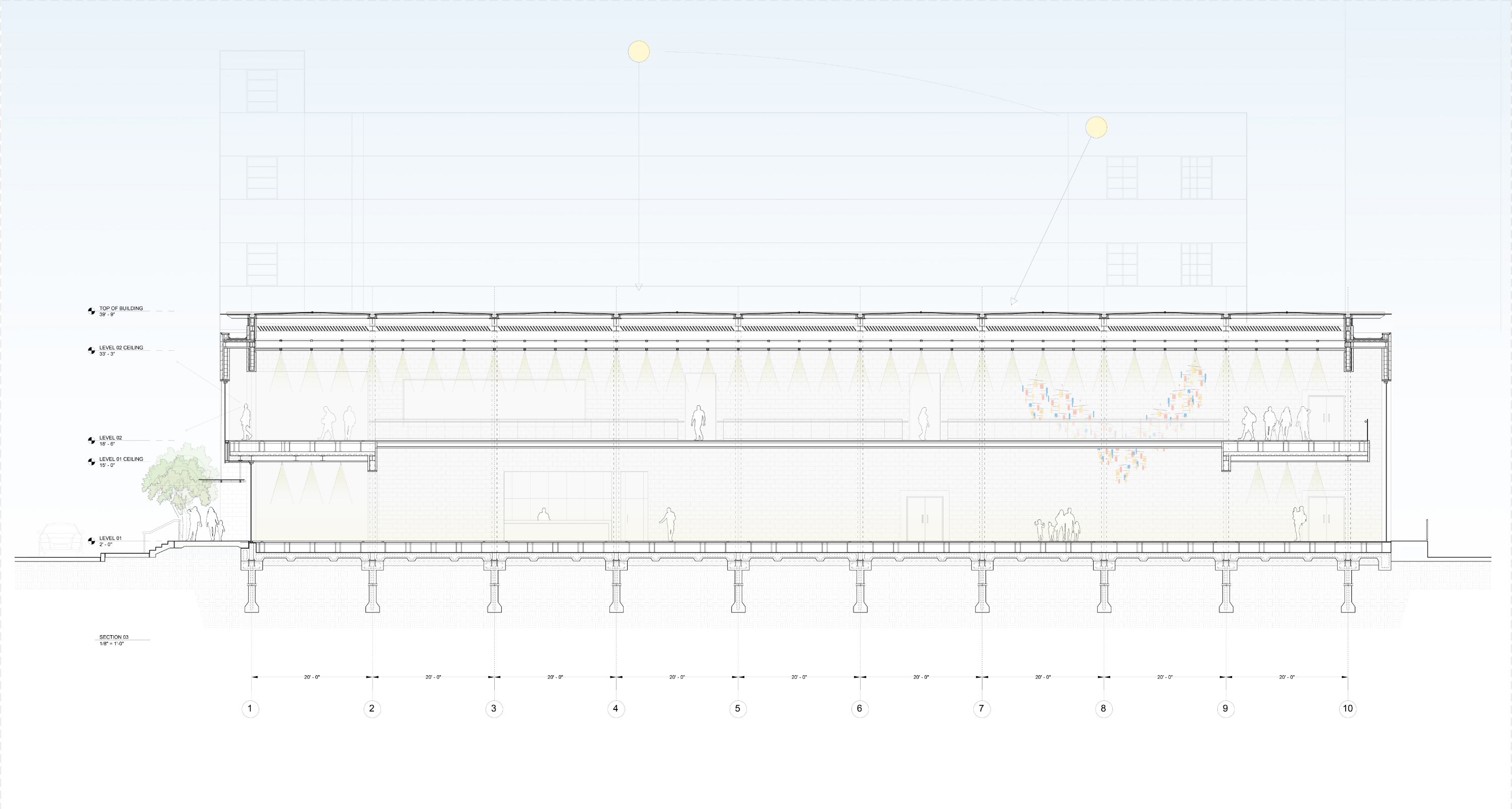Click the lower right sun circle
The height and width of the screenshot is (809, 1512).
(x=1096, y=127)
